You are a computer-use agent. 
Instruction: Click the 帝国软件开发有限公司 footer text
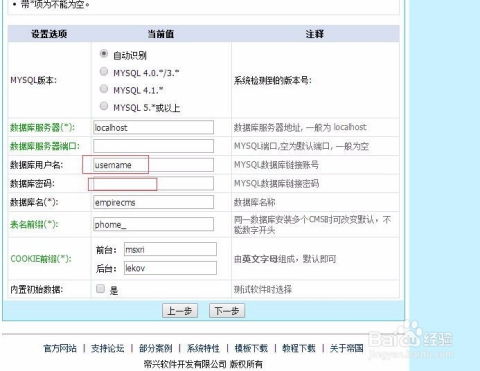(x=185, y=364)
